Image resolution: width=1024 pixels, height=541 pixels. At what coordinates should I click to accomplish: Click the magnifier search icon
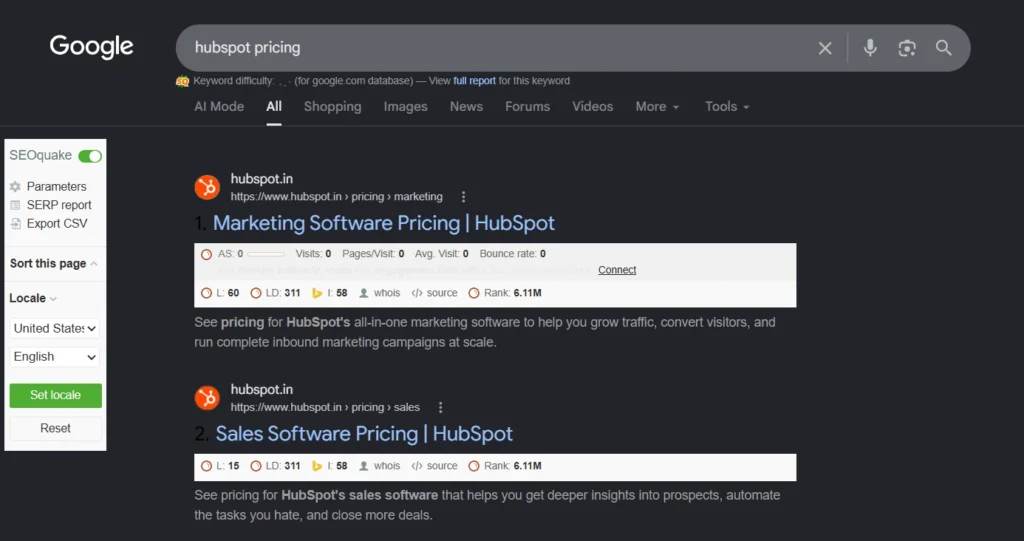pos(943,48)
